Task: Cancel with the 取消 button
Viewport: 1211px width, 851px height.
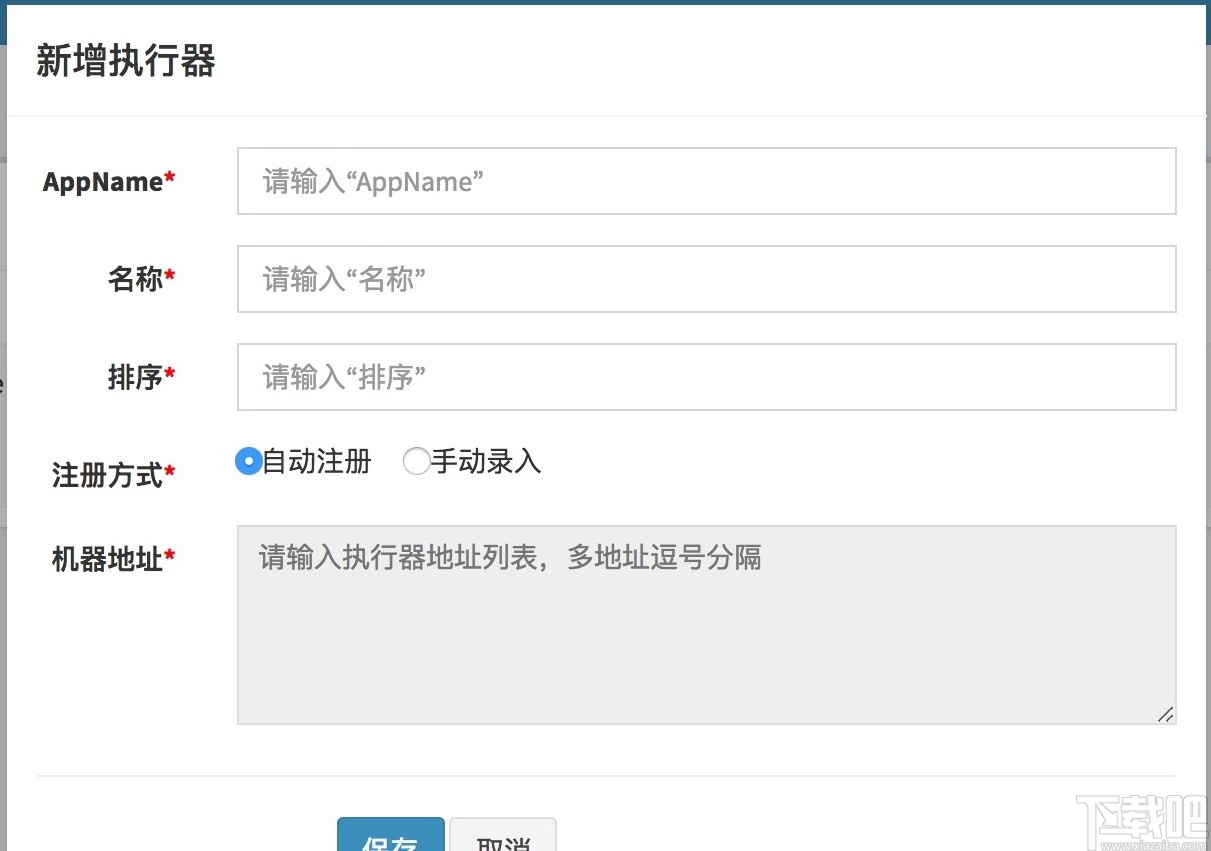Action: pos(503,838)
